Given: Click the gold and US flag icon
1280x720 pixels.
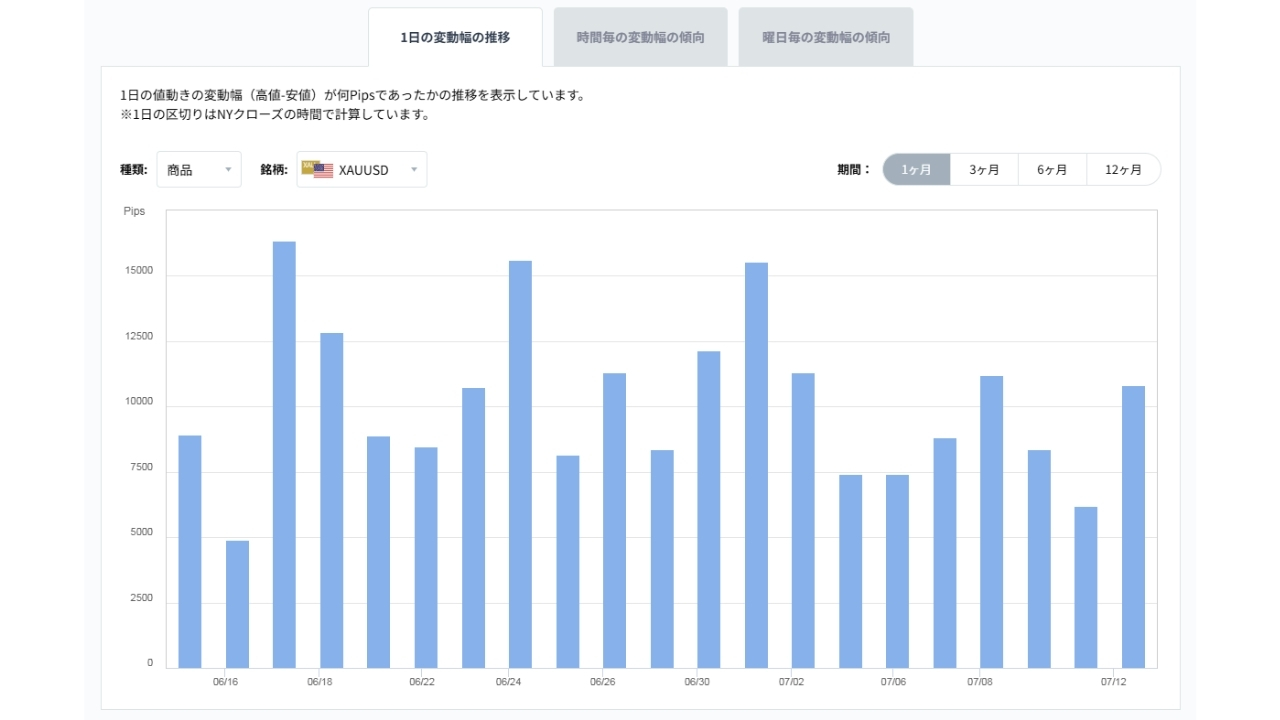Looking at the screenshot, I should 317,169.
